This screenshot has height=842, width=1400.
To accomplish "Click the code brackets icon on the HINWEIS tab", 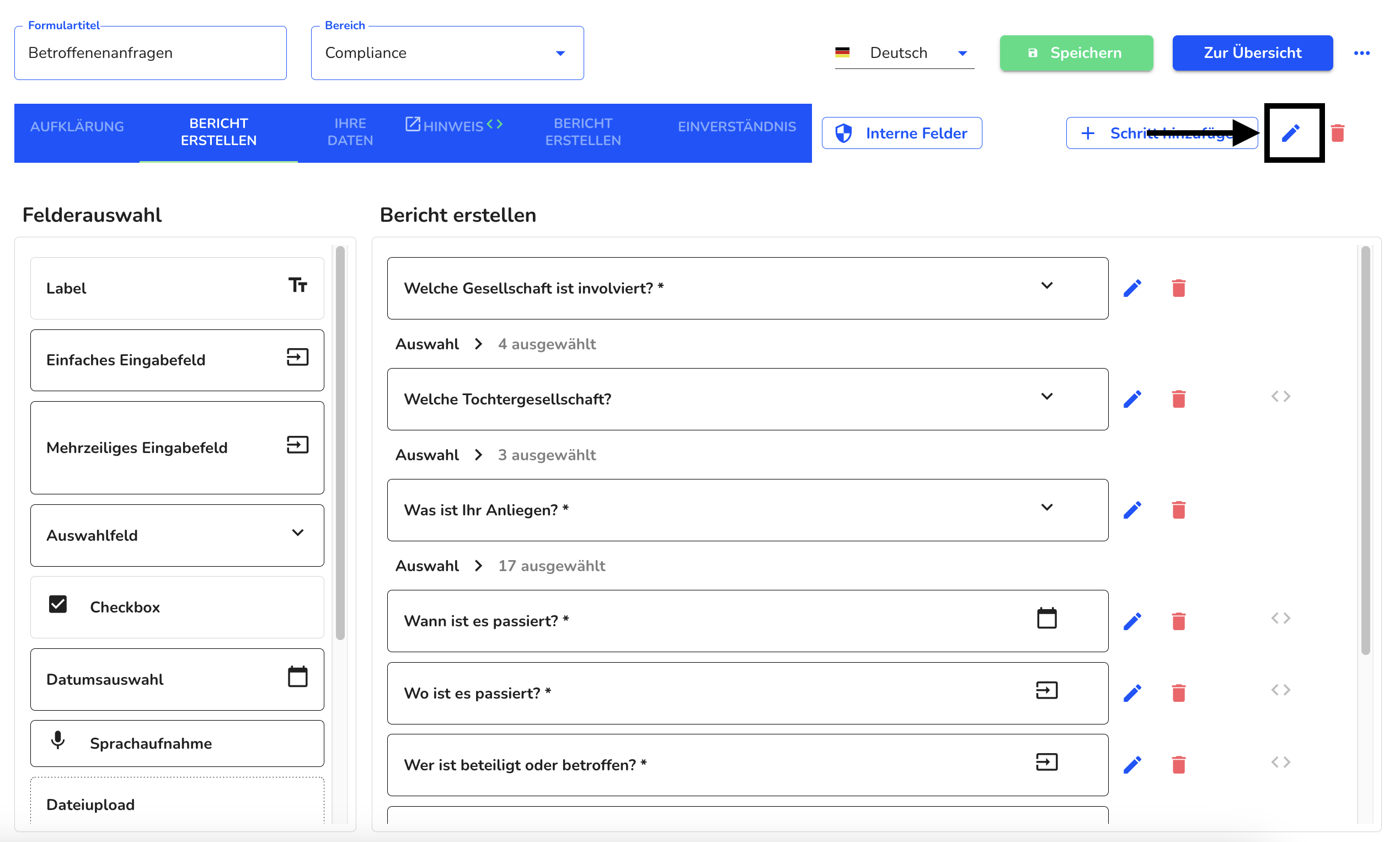I will coord(495,124).
